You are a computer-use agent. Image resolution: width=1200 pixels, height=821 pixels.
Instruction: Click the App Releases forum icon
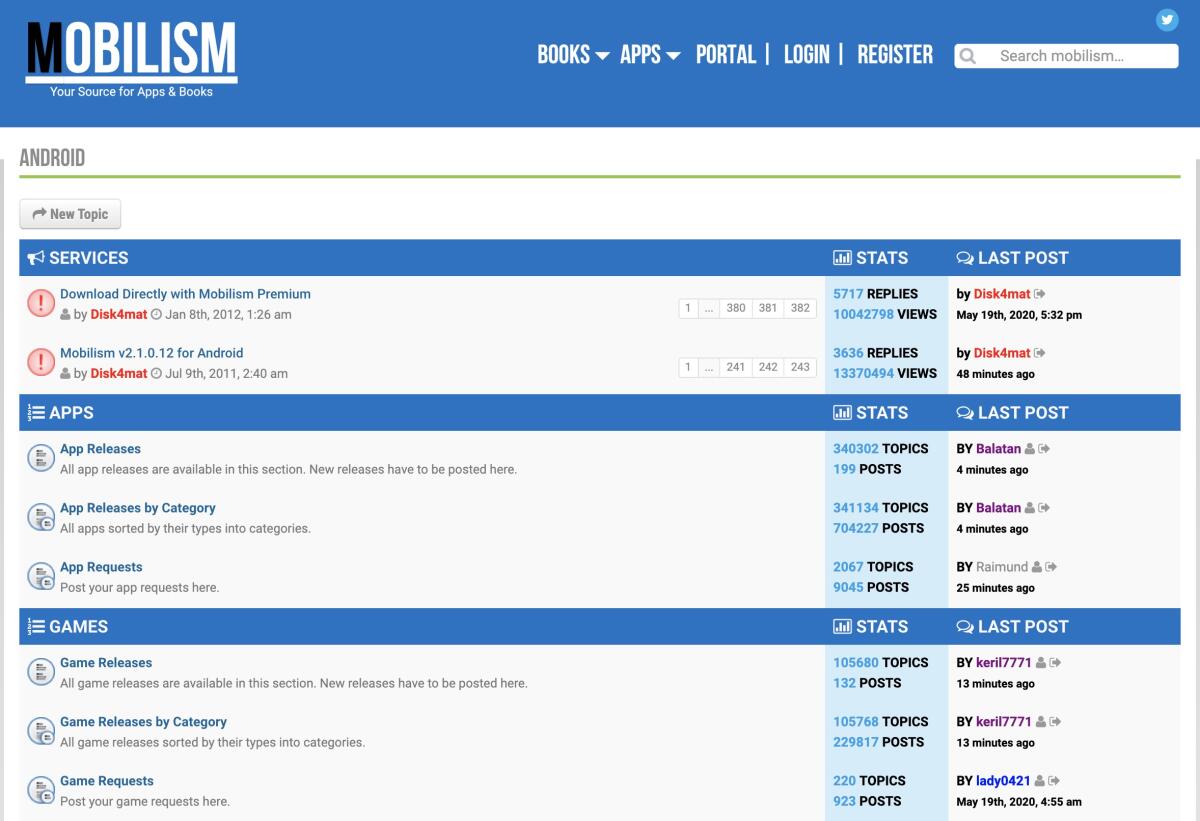tap(40, 457)
